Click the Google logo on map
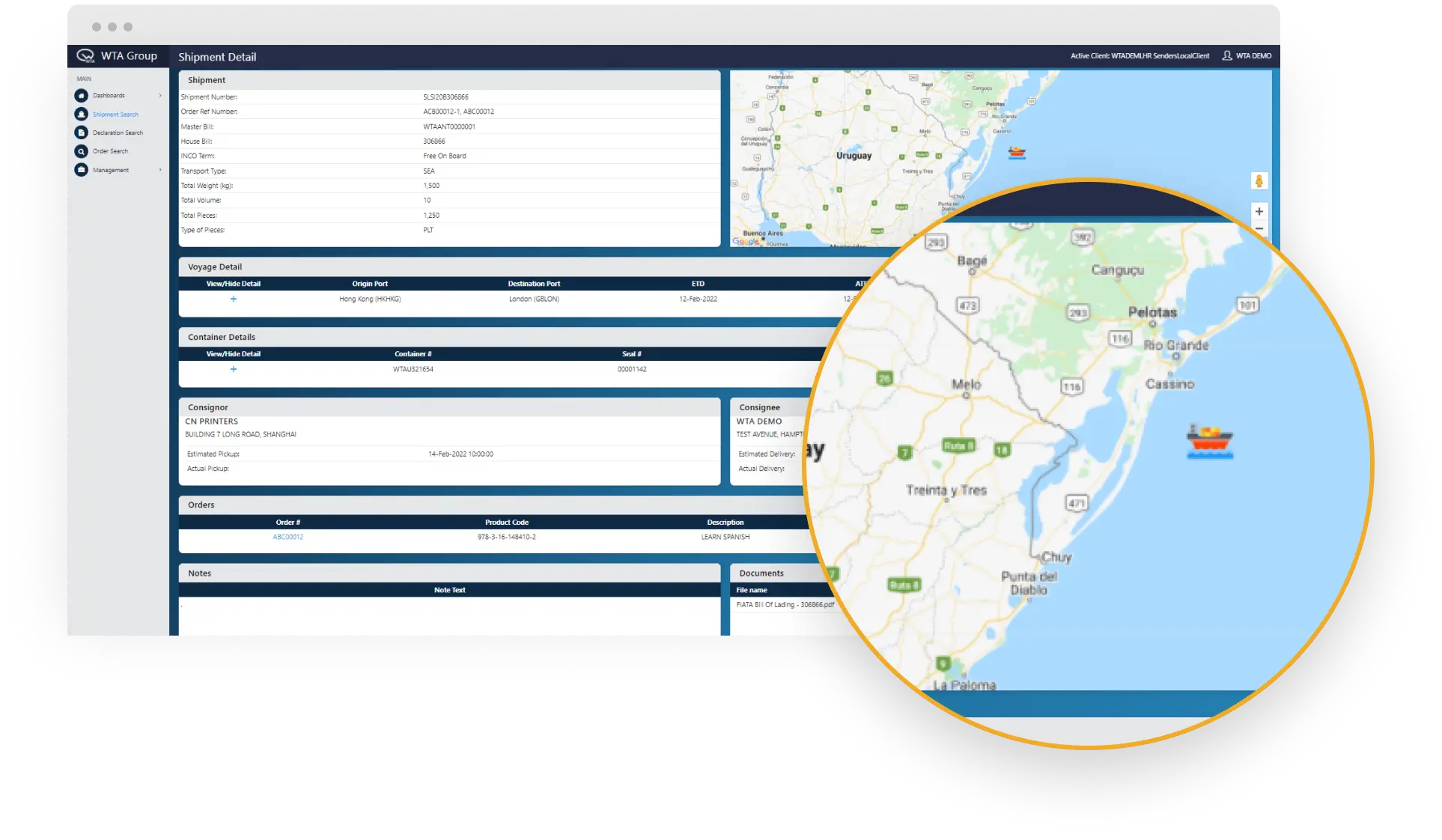 (x=745, y=241)
